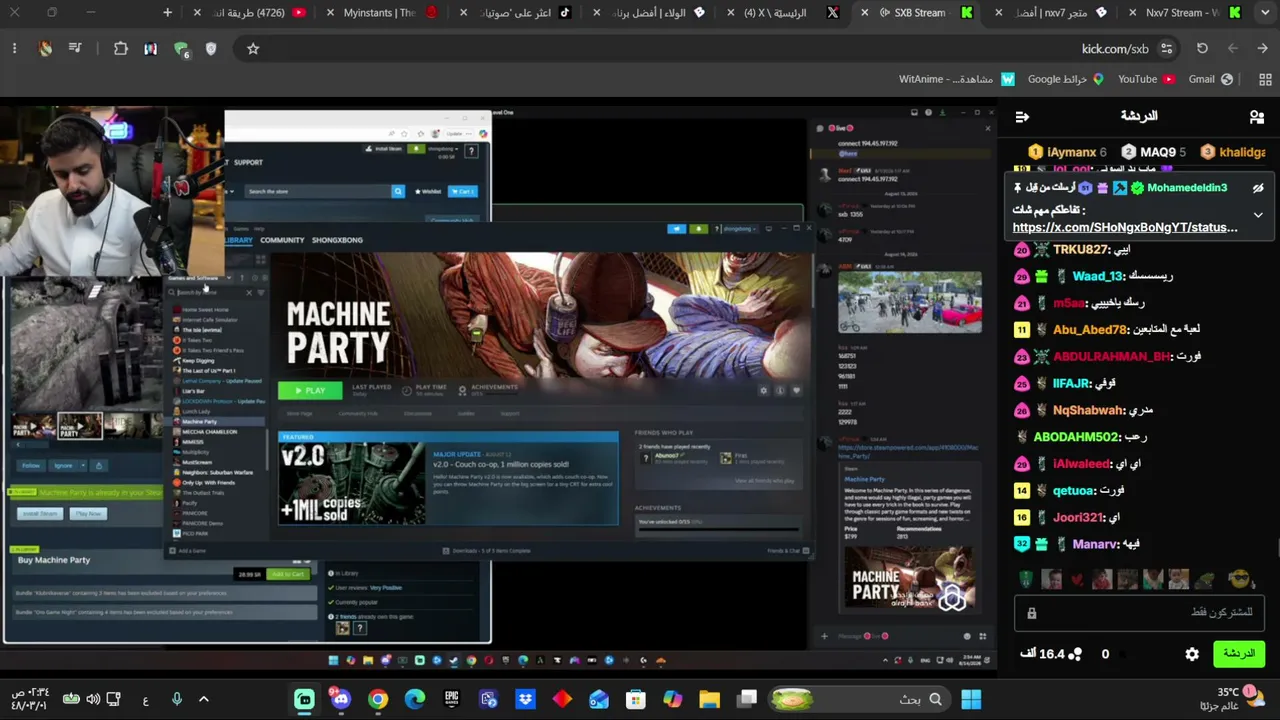Switch to COMMUNITY tab in Steam window
The height and width of the screenshot is (720, 1280).
[x=282, y=240]
